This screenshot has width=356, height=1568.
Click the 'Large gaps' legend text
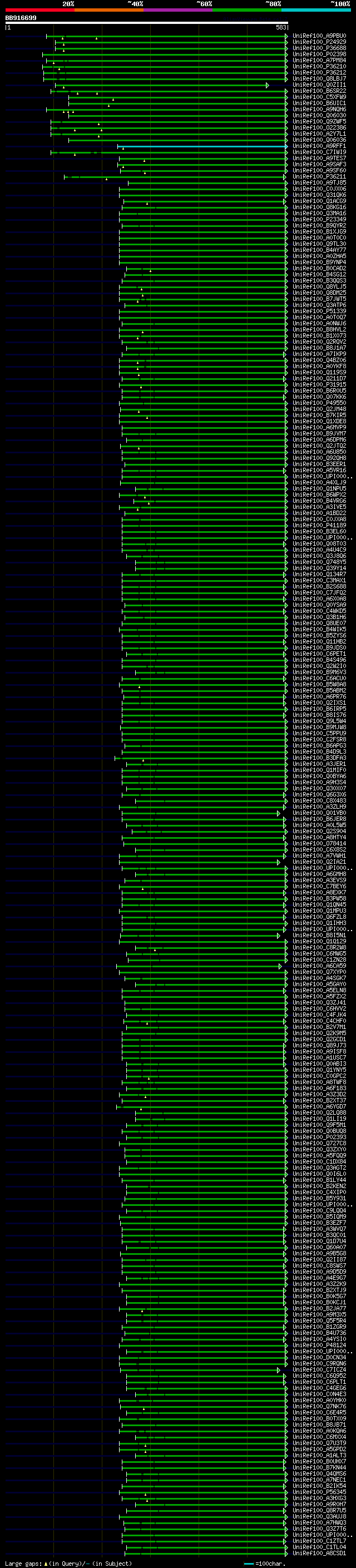23,1564
